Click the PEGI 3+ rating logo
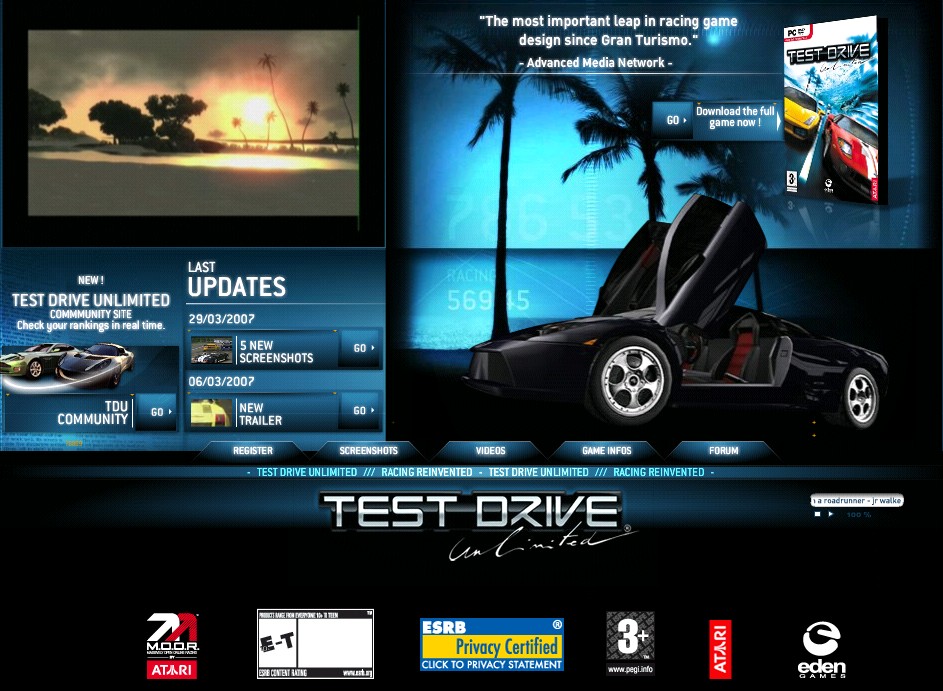The height and width of the screenshot is (691, 943). pos(630,643)
